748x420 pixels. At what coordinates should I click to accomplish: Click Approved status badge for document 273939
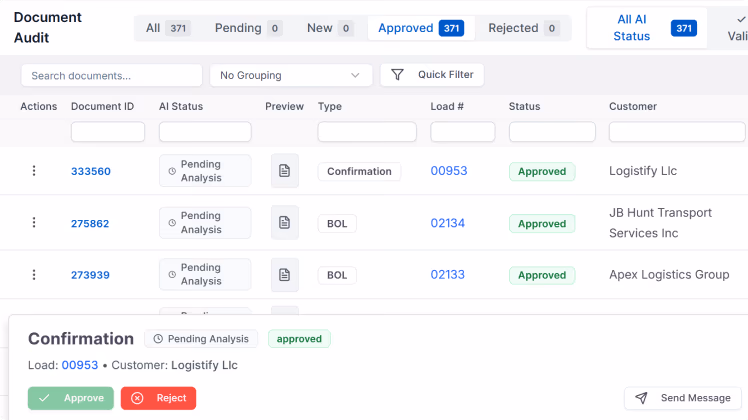[x=542, y=275]
